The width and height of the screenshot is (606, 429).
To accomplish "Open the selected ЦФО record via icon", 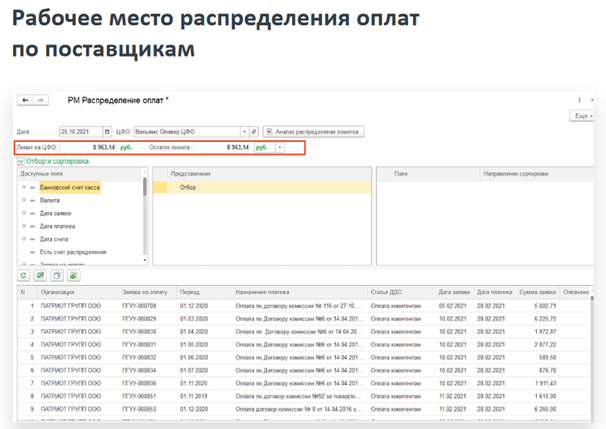I will click(254, 131).
